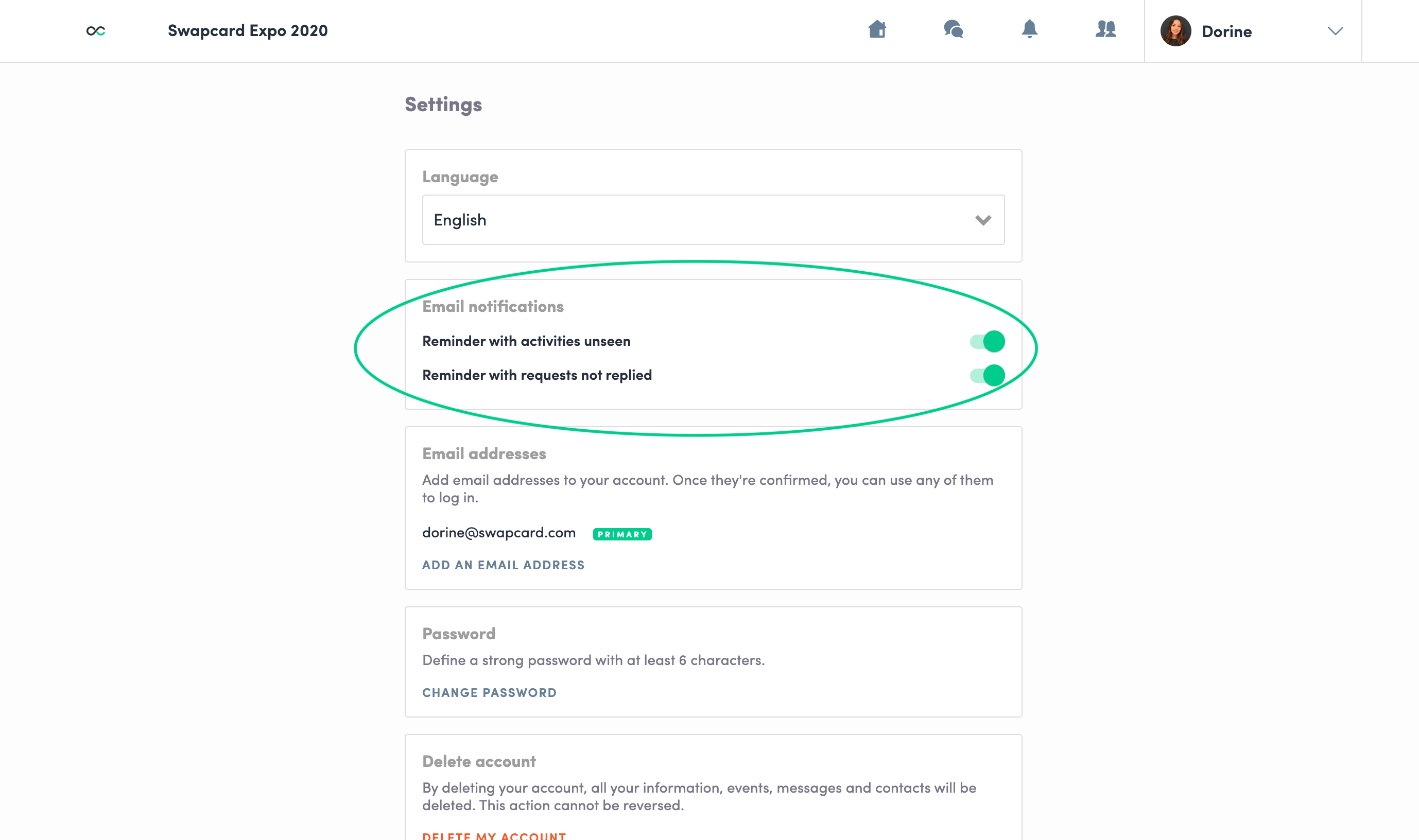
Task: Open the chat messages bubble icon
Action: coord(954,29)
